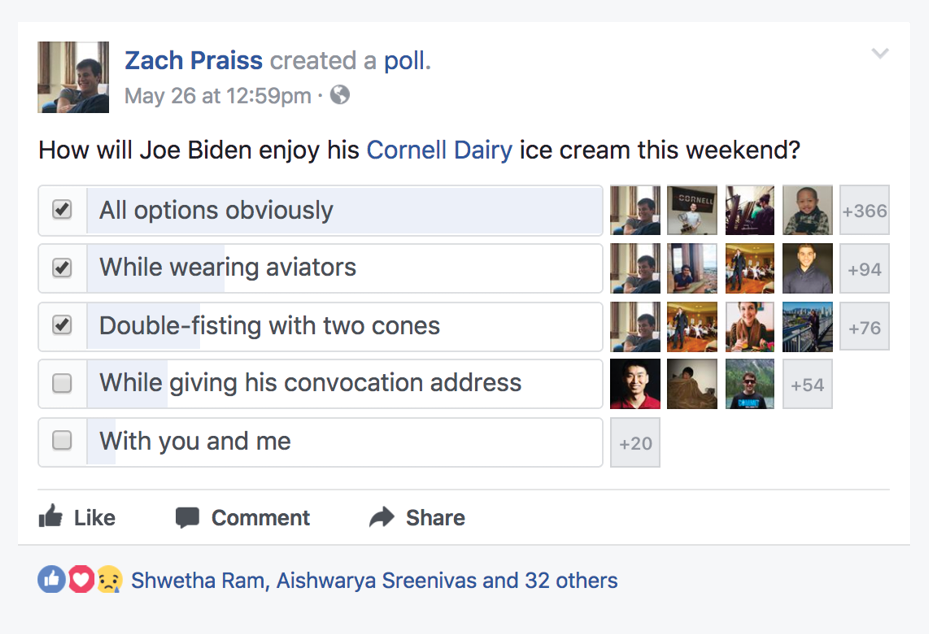Click the Comment speech bubble icon
The width and height of the screenshot is (929, 634).
(x=187, y=517)
